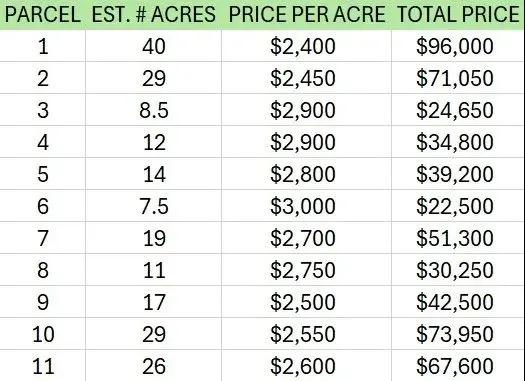Select the $51,300 total price cell
Viewport: 525px width, 381px height.
(458, 238)
